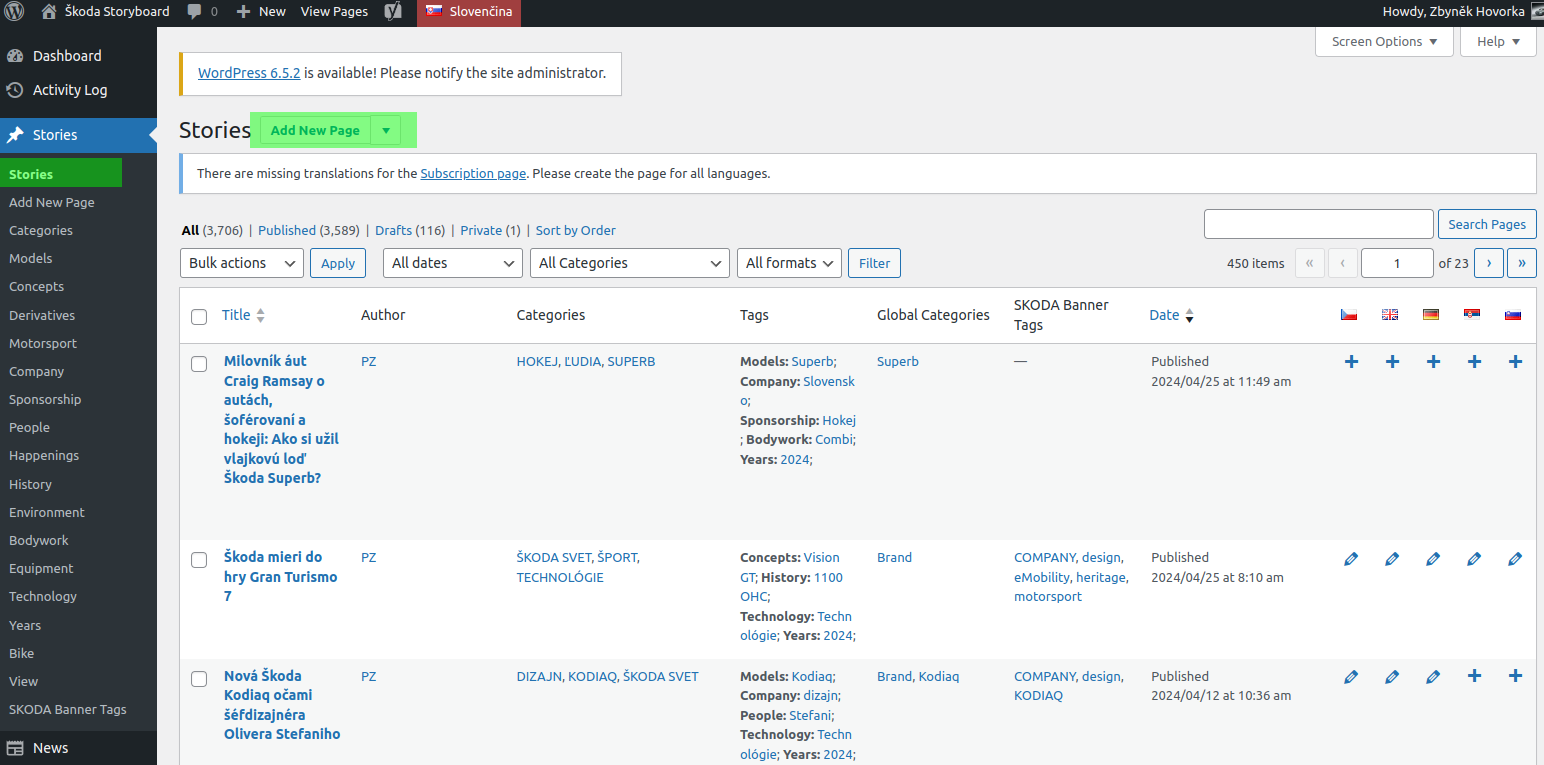Open the All dates dropdown

click(453, 263)
